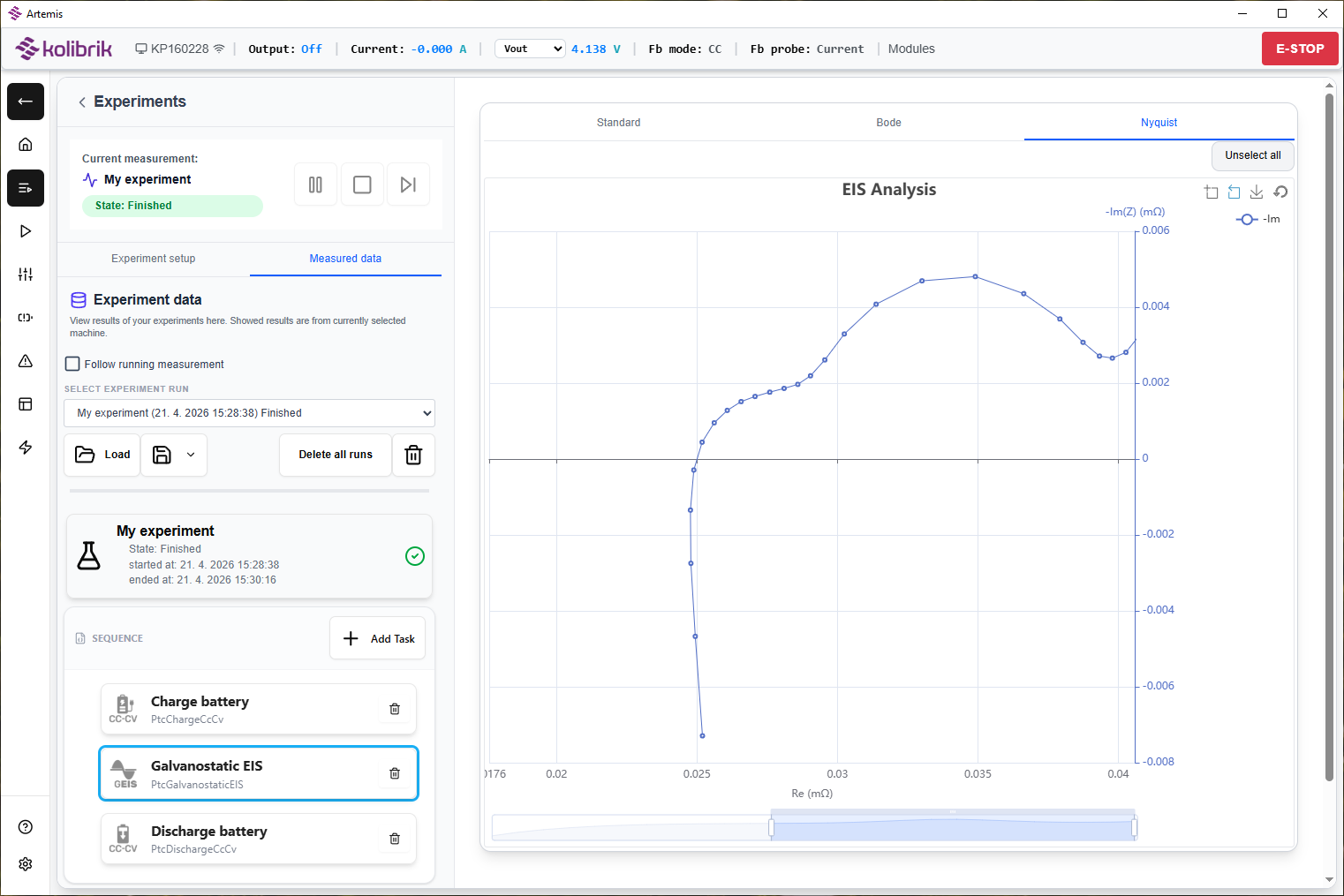Click the Kolibrik logo
This screenshot has height=896, width=1344.
point(64,49)
